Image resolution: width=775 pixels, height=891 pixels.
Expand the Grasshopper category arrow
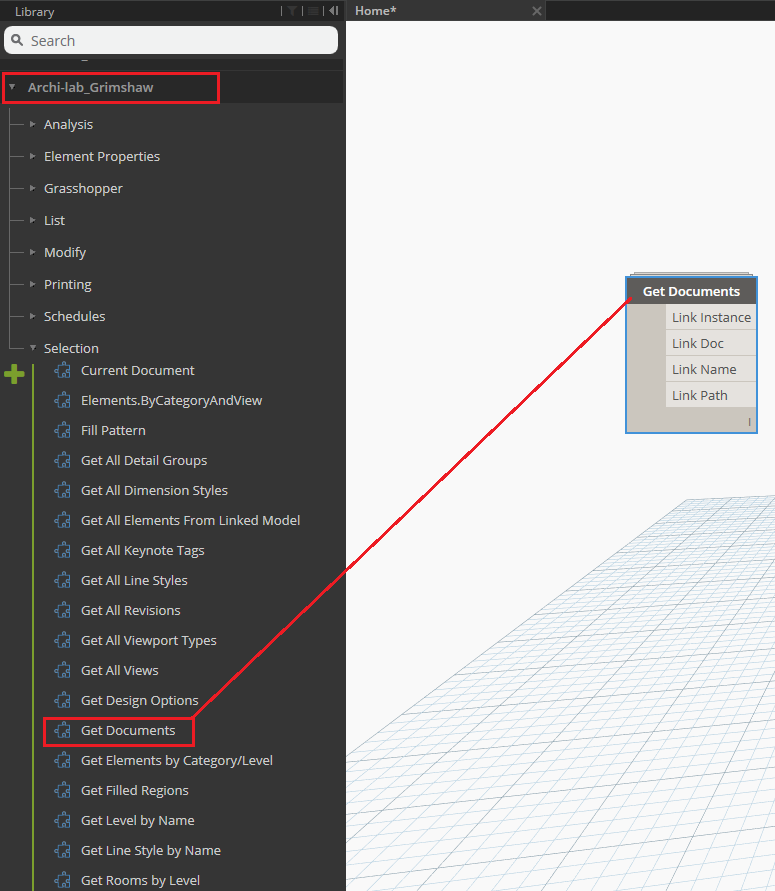[32, 188]
